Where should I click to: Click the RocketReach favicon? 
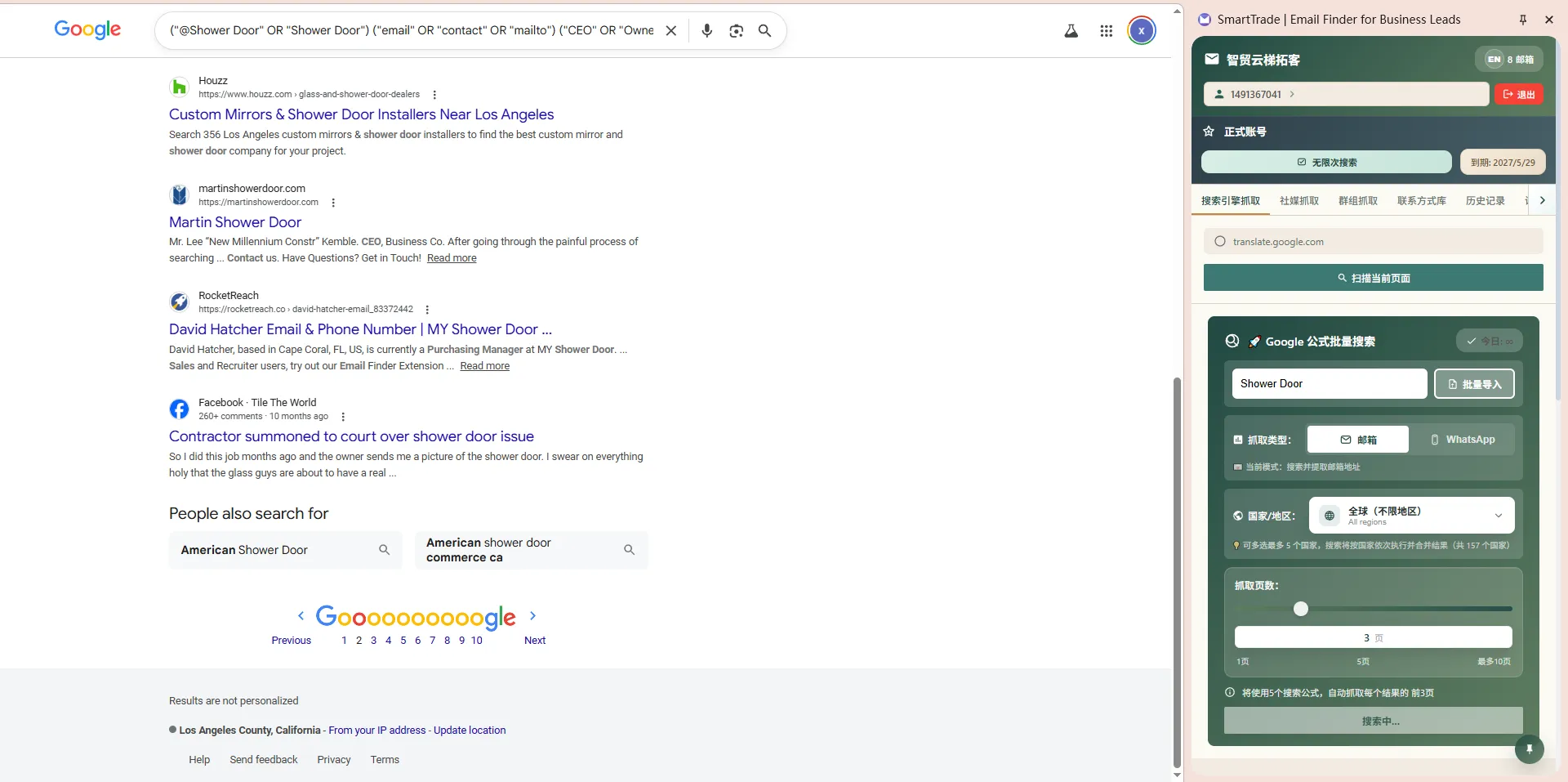(x=180, y=302)
